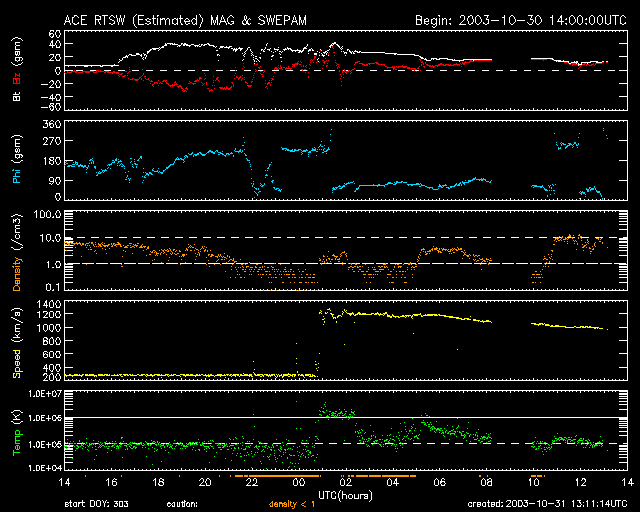The image size is (640, 512).
Task: Click the '90' tick on the Phi axis
Action: (55, 181)
